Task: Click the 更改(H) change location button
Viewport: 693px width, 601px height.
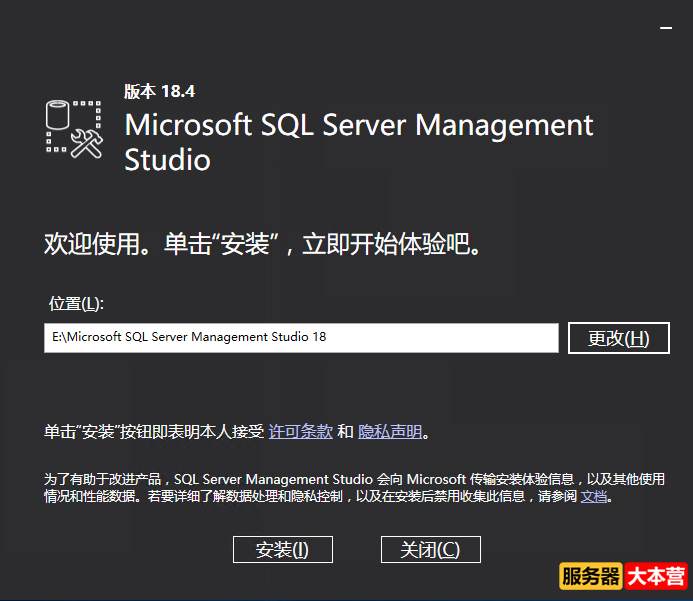Action: pyautogui.click(x=619, y=338)
